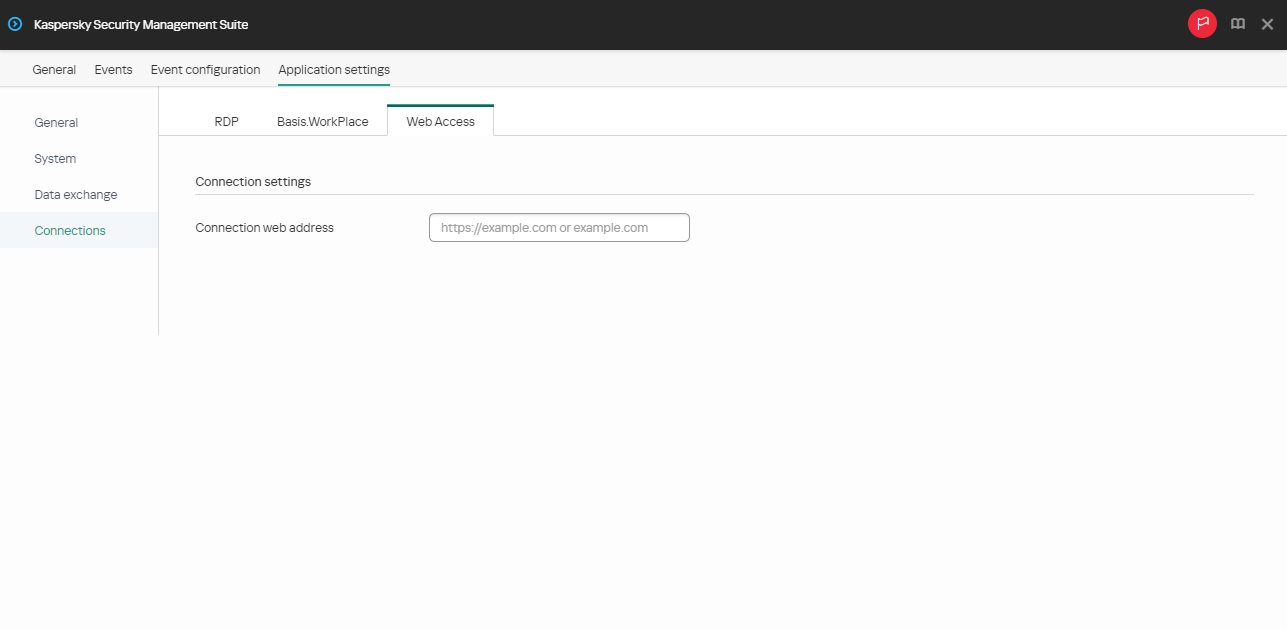Screen dimensions: 1287x629
Task: Switch to the RDP tab
Action: (226, 121)
